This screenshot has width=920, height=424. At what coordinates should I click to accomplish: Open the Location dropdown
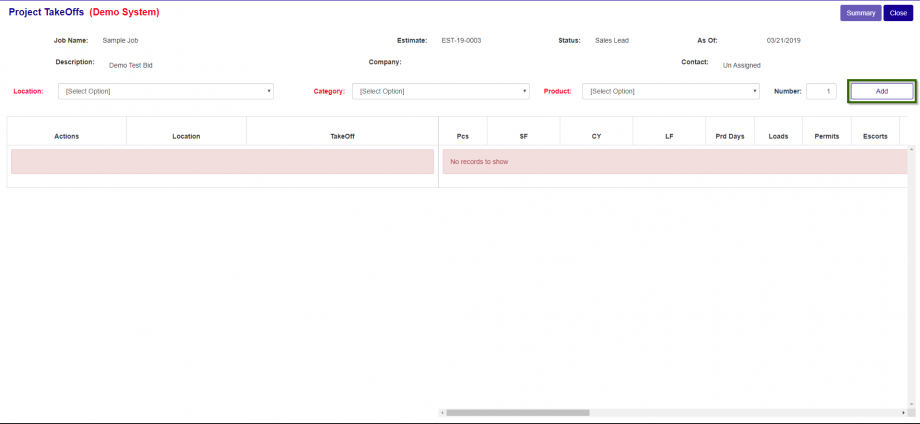165,91
